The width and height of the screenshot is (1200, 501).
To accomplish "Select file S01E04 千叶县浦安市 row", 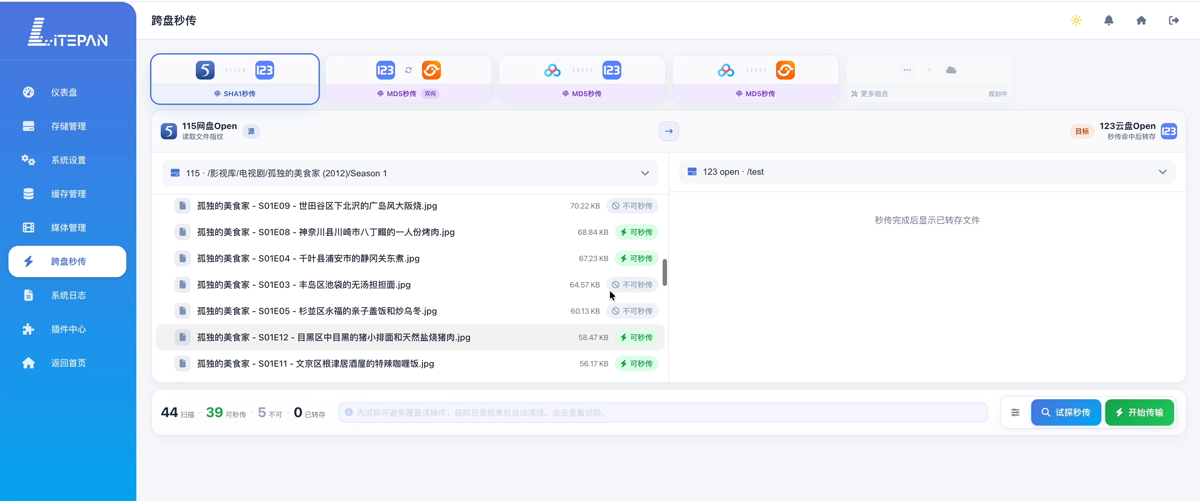I will 410,258.
